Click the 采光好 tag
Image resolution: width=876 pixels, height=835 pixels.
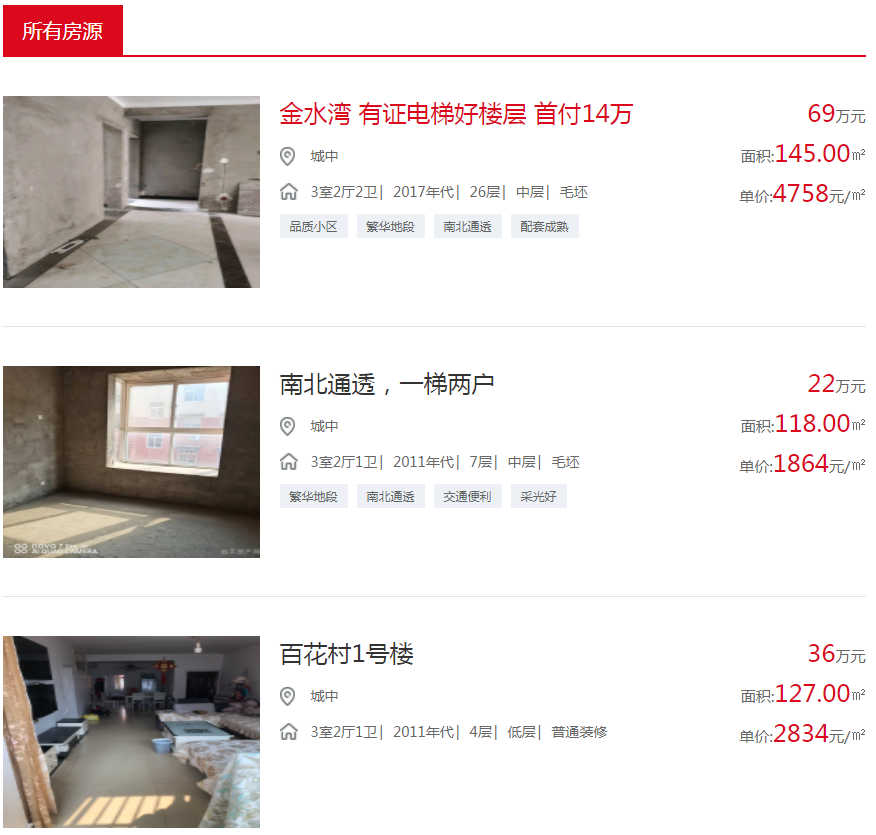[539, 497]
